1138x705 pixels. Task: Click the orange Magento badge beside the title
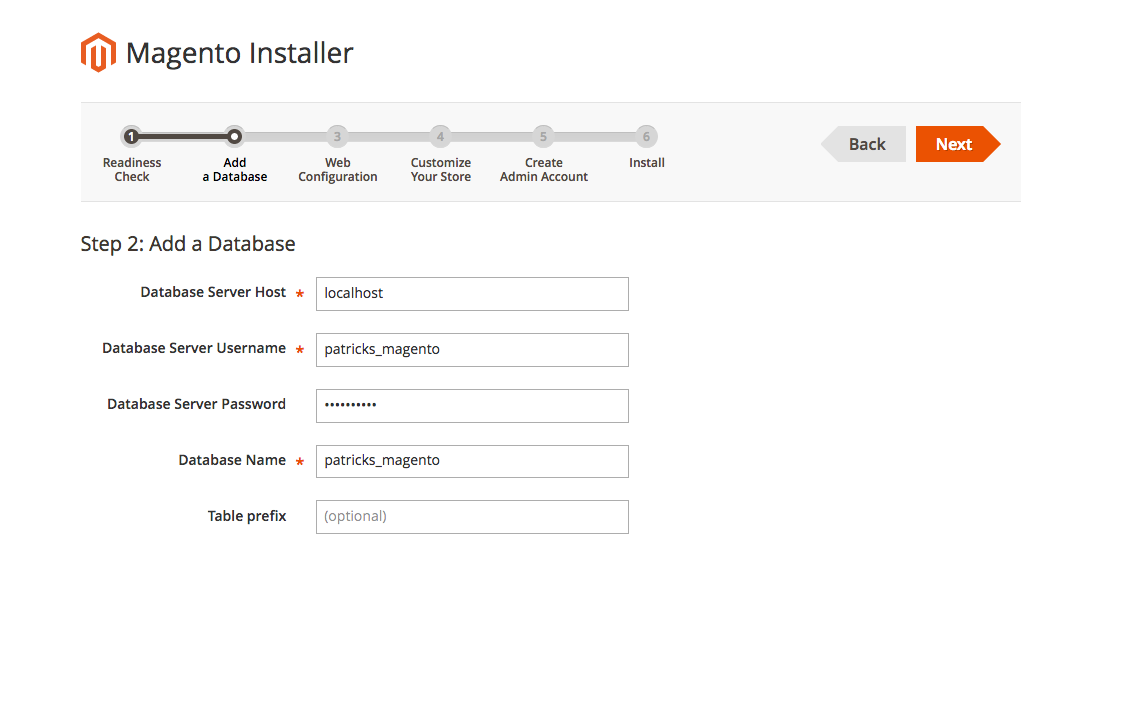[x=96, y=52]
